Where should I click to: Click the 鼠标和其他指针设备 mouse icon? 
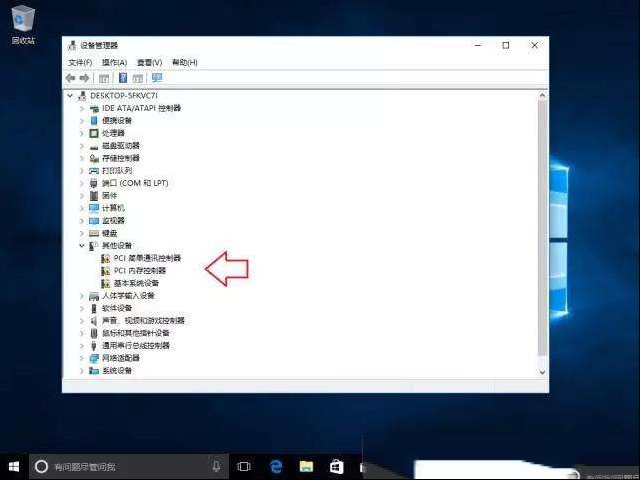click(x=94, y=333)
